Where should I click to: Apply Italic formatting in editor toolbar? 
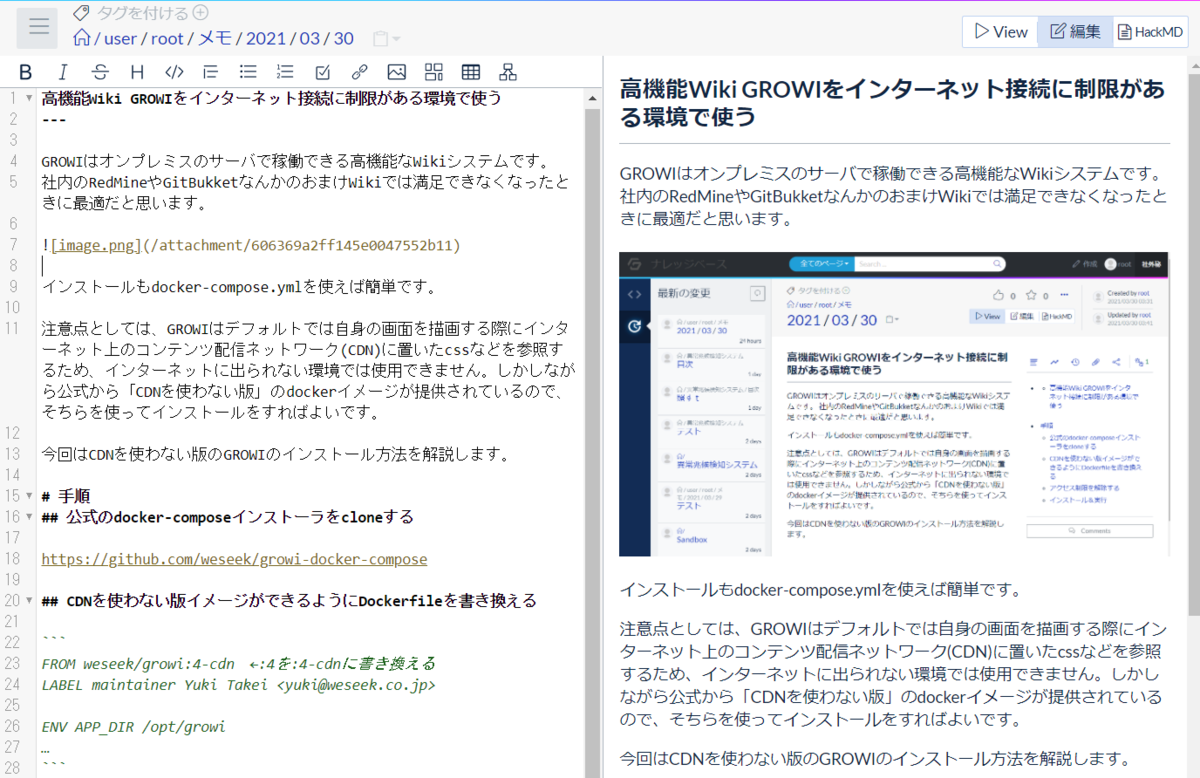tap(63, 72)
